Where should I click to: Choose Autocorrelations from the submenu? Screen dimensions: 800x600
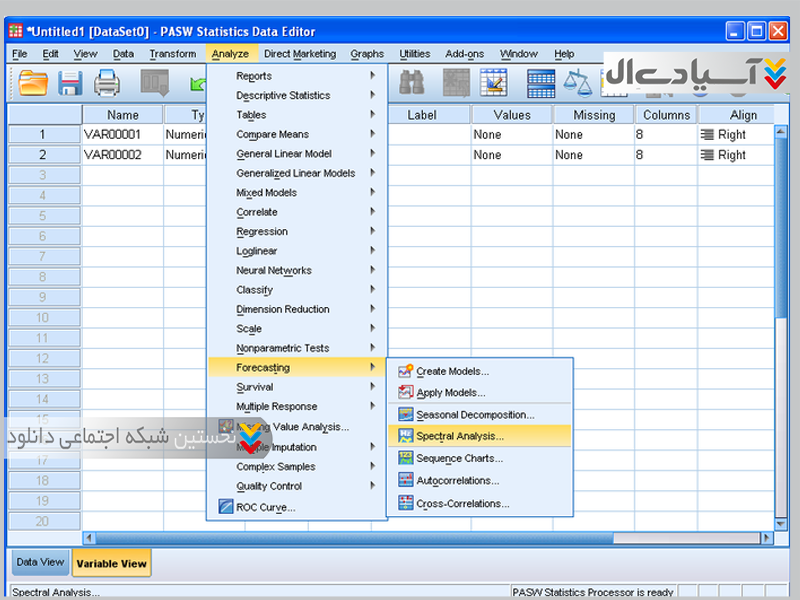[457, 481]
